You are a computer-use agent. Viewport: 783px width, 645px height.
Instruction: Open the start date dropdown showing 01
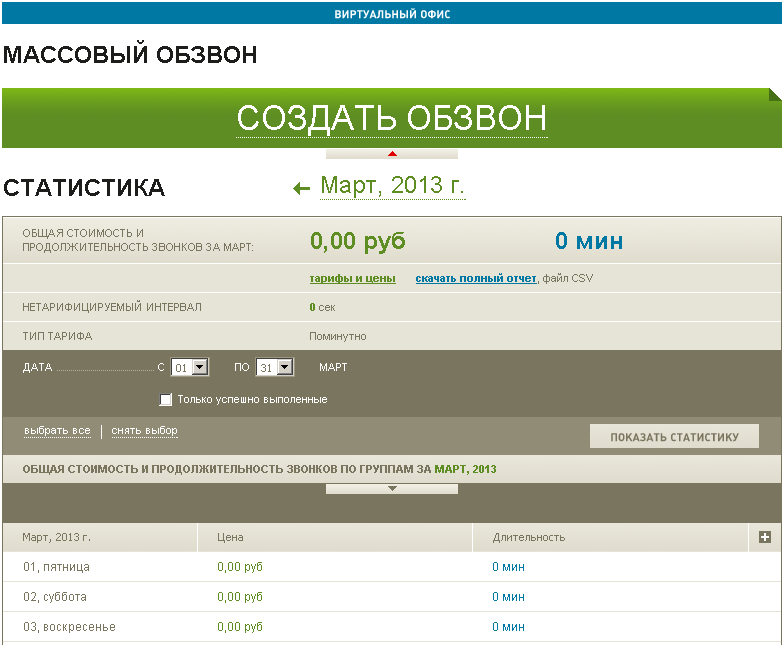190,367
